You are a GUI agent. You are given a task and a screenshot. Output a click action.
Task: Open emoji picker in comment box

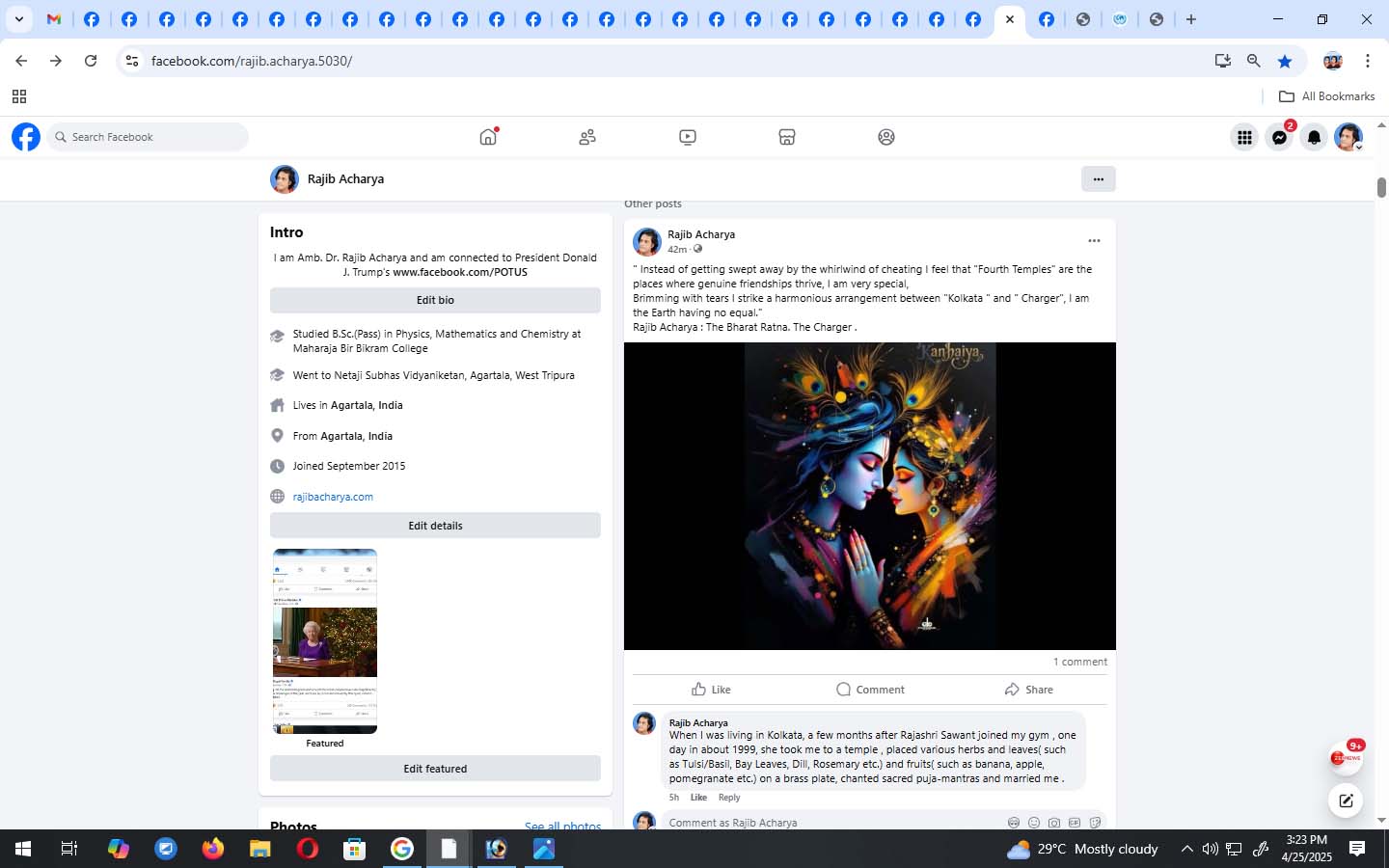pyautogui.click(x=1034, y=823)
